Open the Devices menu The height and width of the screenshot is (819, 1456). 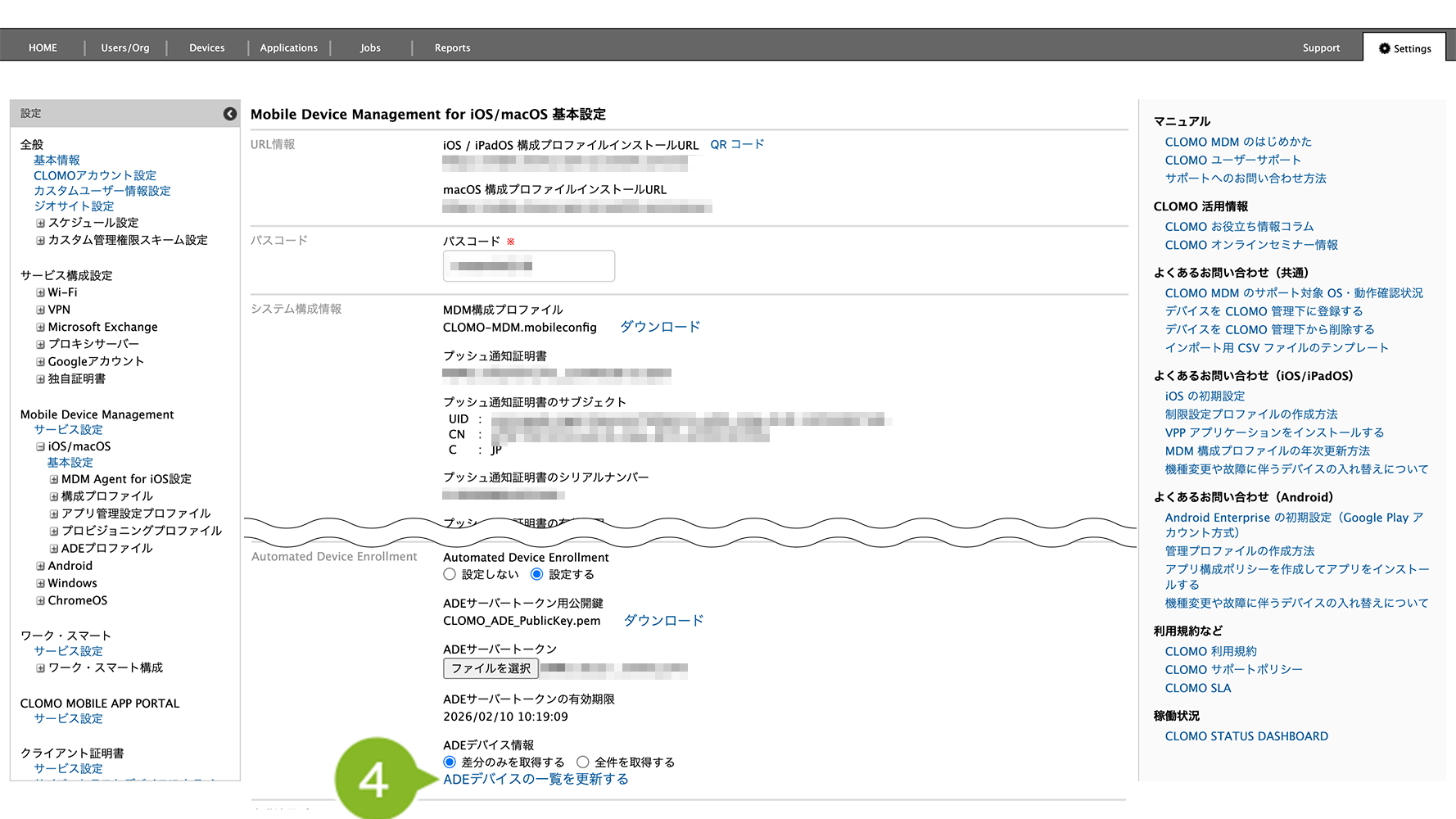[x=206, y=48]
